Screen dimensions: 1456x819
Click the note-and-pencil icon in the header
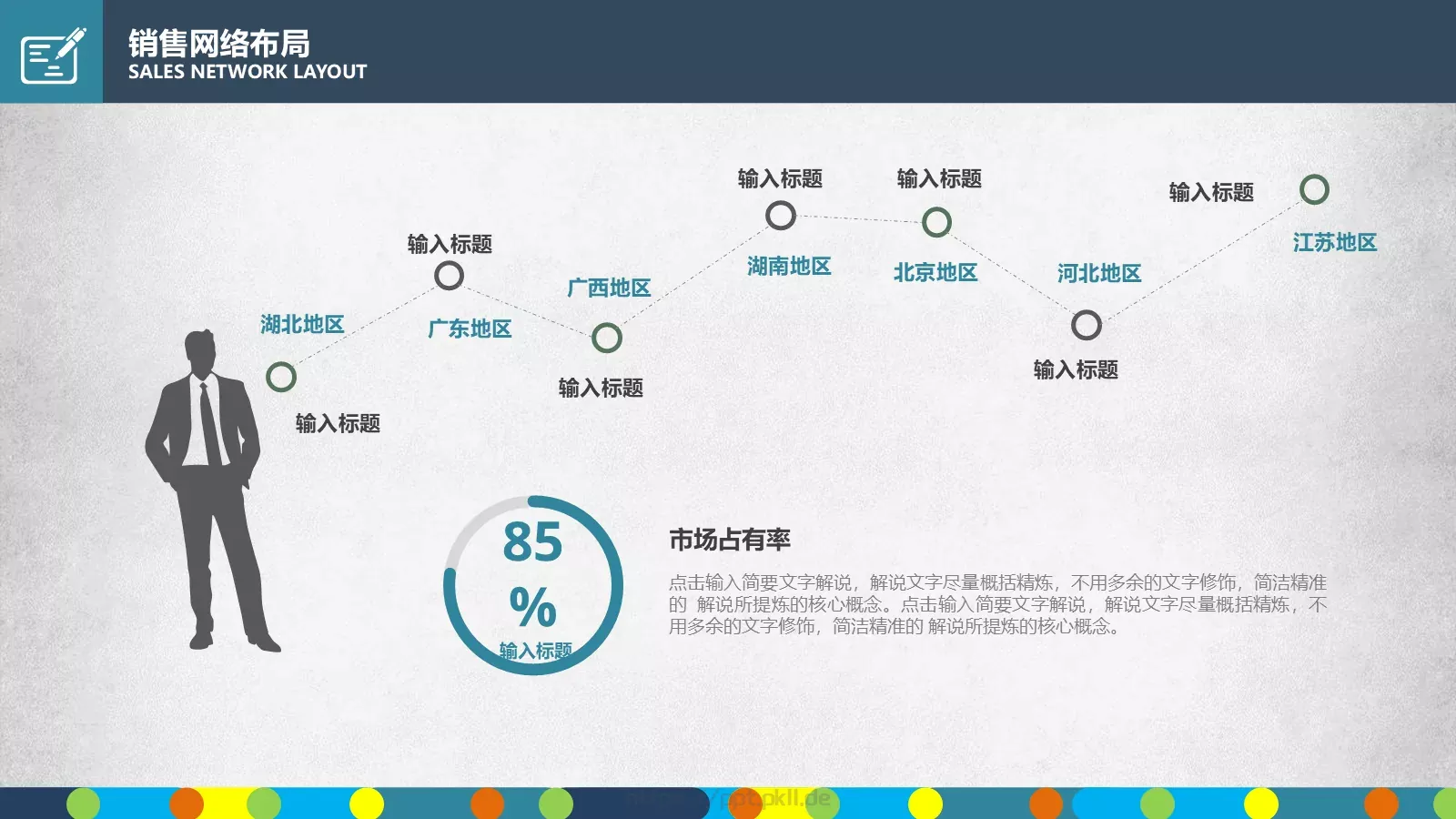point(53,55)
